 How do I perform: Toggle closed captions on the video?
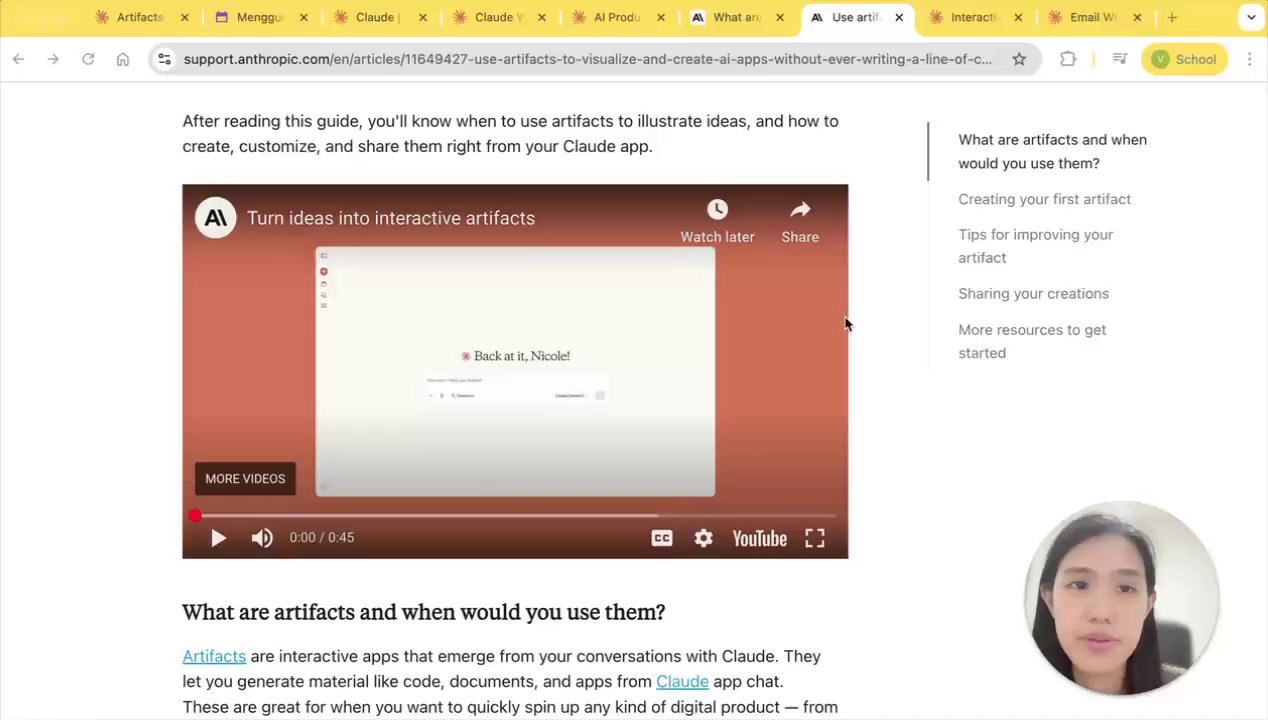[x=662, y=538]
